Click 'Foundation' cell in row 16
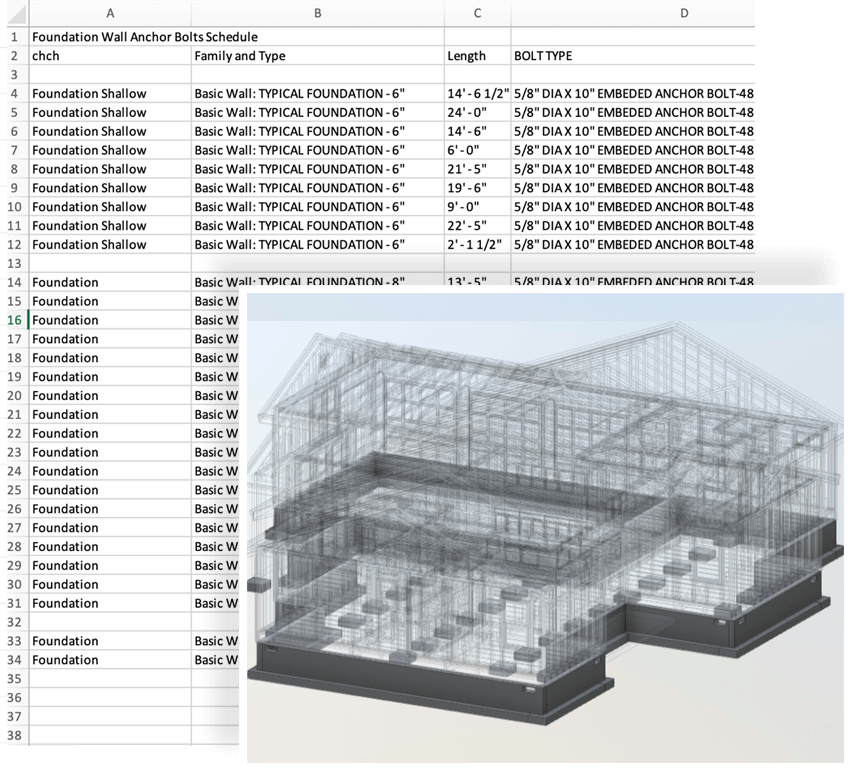The width and height of the screenshot is (852, 771). tap(110, 320)
